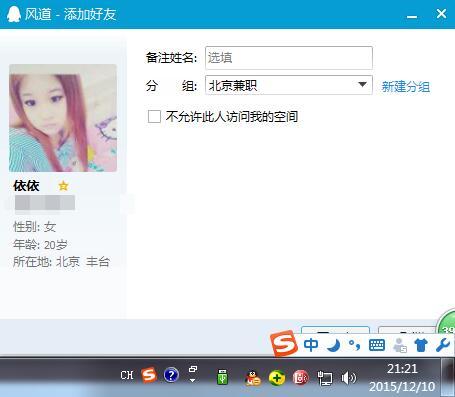Toggle the Chinese 中 input mode icon
This screenshot has width=455, height=397.
(x=311, y=345)
